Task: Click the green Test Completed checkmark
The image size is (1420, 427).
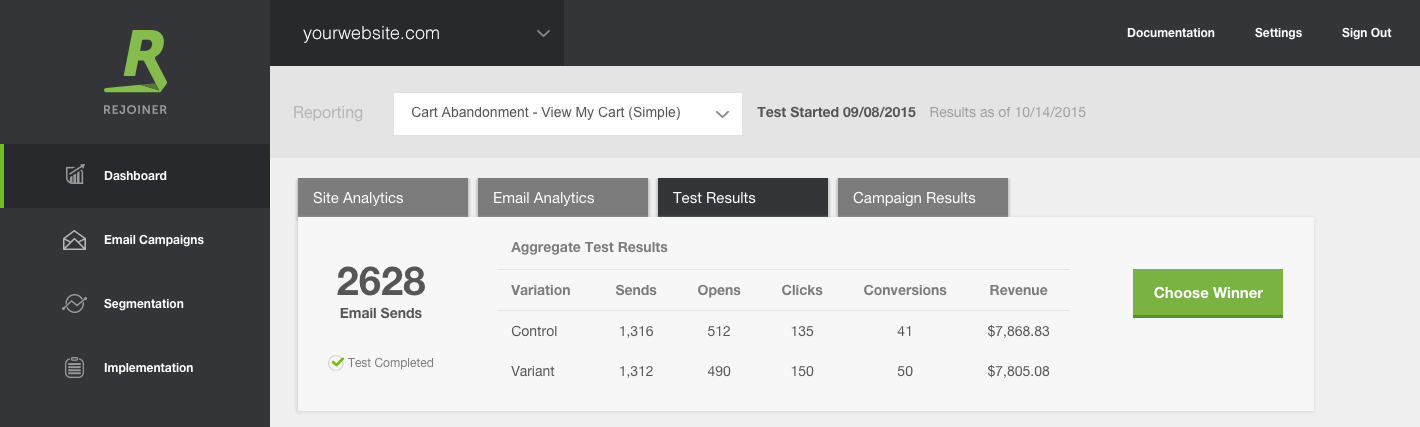Action: point(337,363)
